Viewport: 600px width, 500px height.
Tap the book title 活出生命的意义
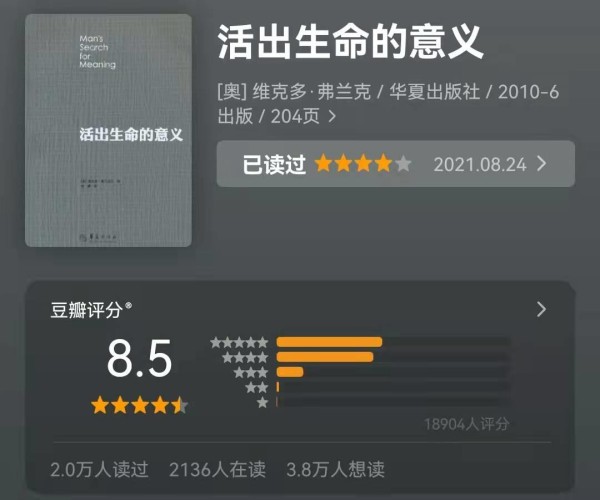[x=351, y=42]
